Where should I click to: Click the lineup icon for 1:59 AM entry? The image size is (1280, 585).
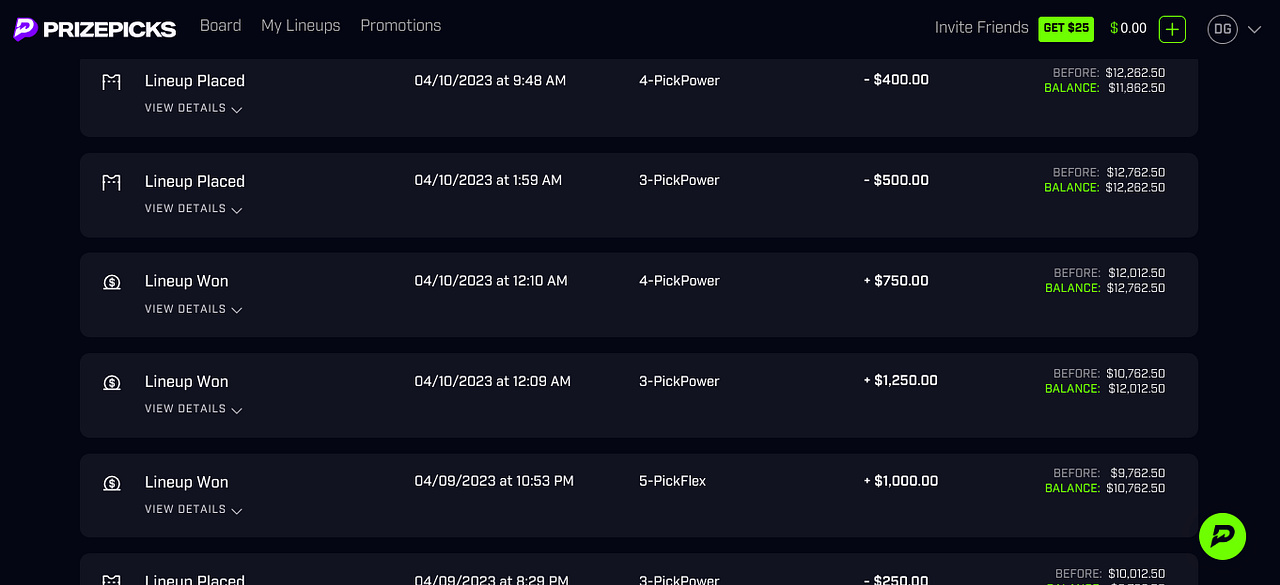111,182
